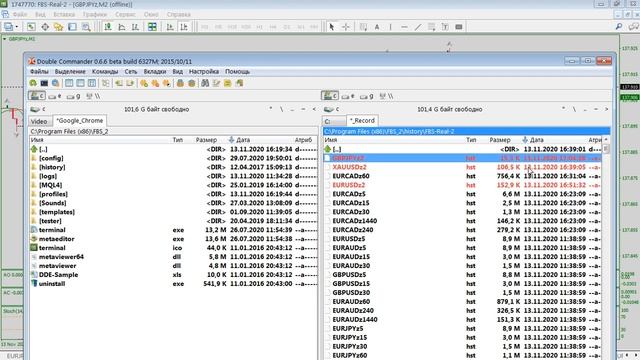Image resolution: width=640 pixels, height=360 pixels.
Task: Sort right panel by Тип column
Action: pyautogui.click(x=471, y=140)
